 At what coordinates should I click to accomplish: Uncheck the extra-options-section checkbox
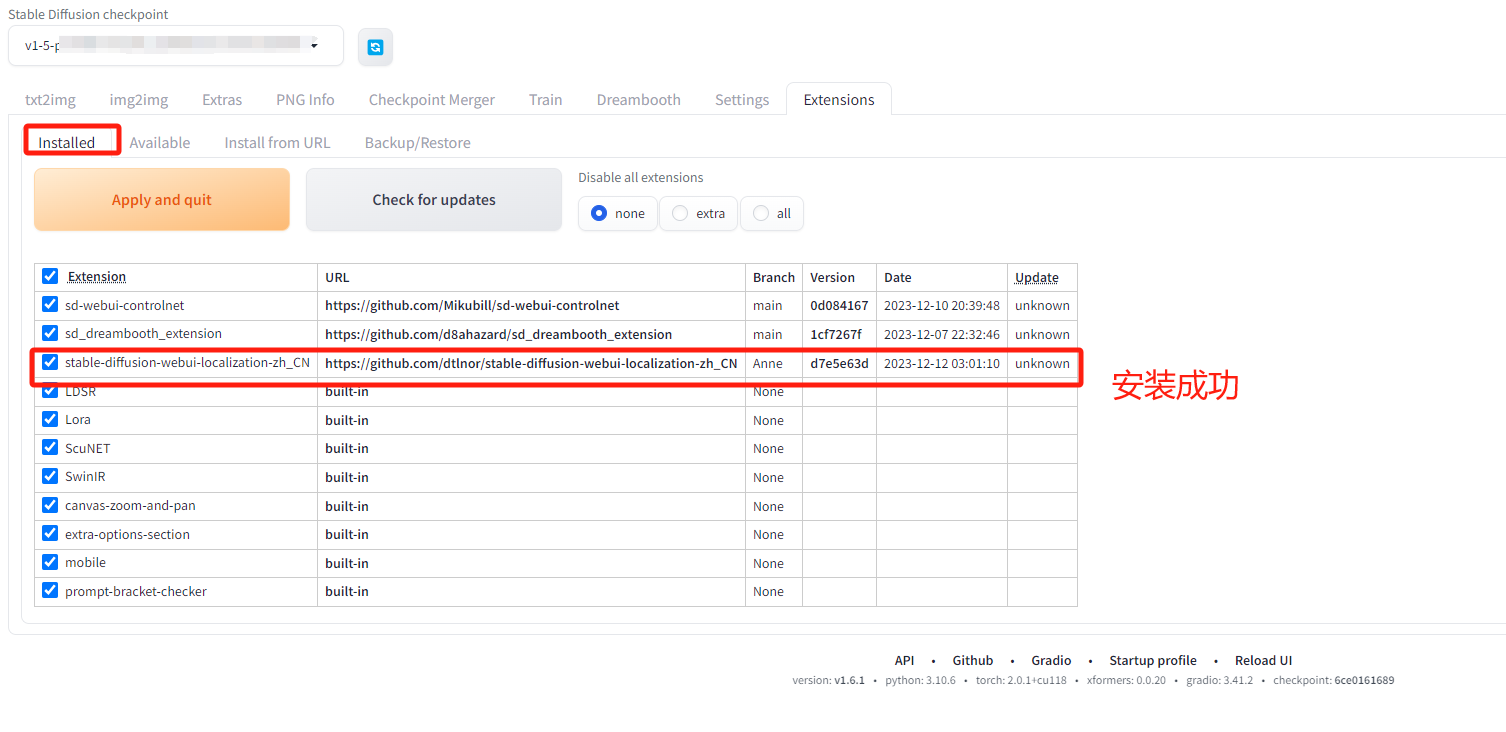pos(50,534)
